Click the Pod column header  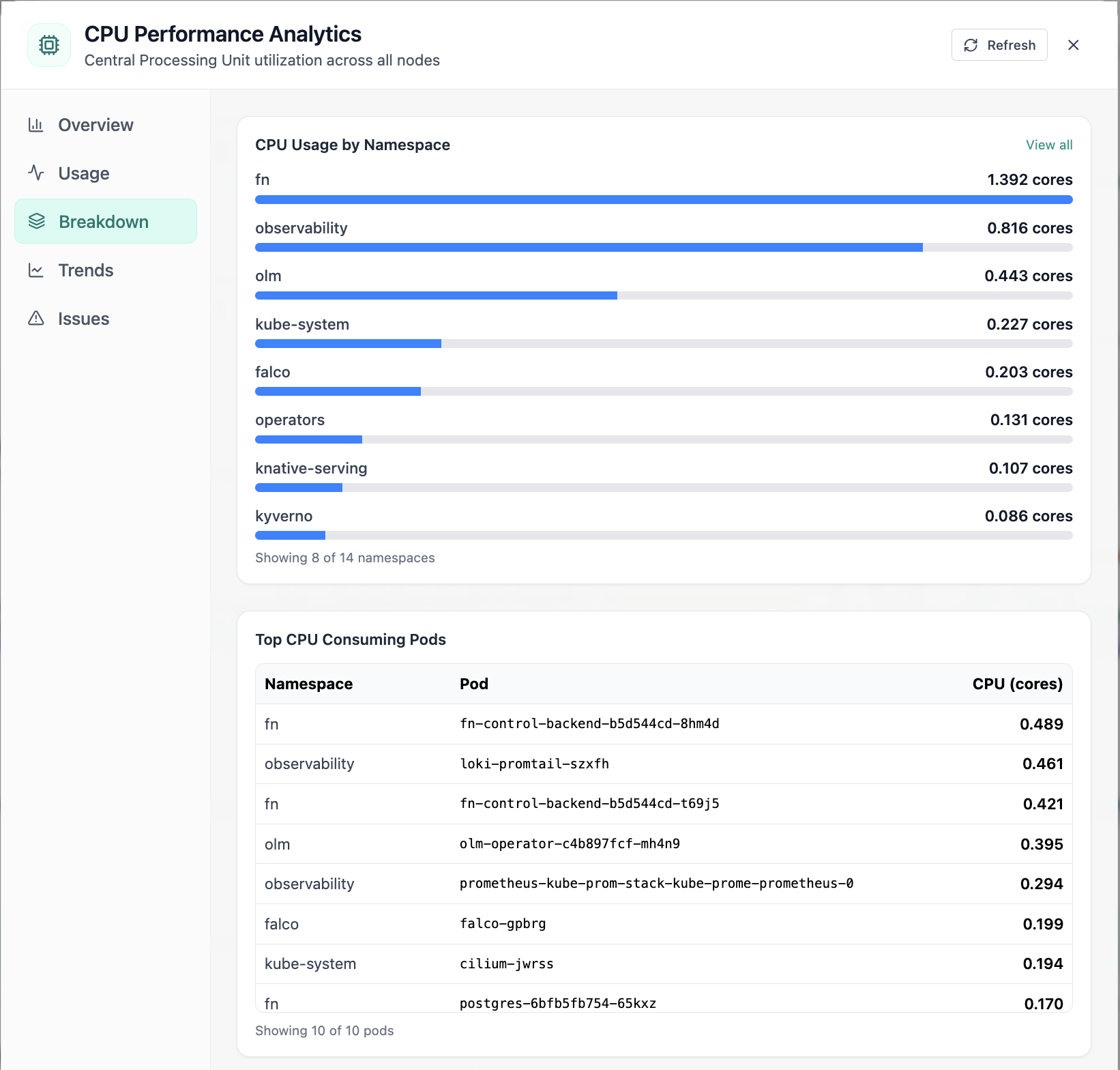coord(474,684)
